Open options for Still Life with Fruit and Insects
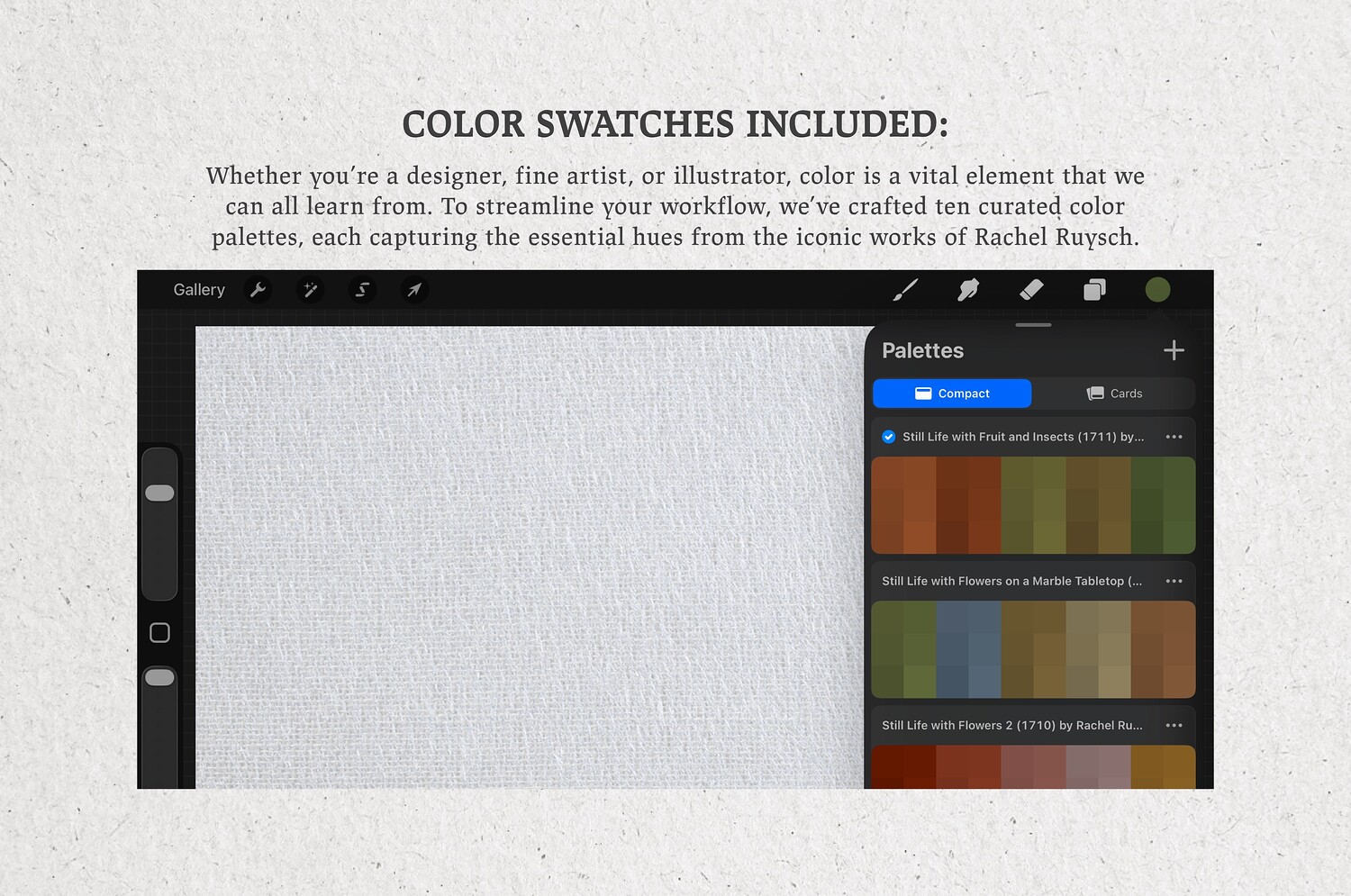Viewport: 1351px width, 896px height. (1174, 437)
